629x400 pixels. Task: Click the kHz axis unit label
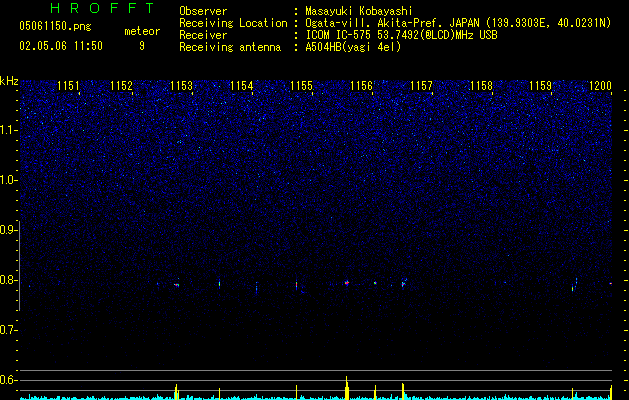(9, 81)
